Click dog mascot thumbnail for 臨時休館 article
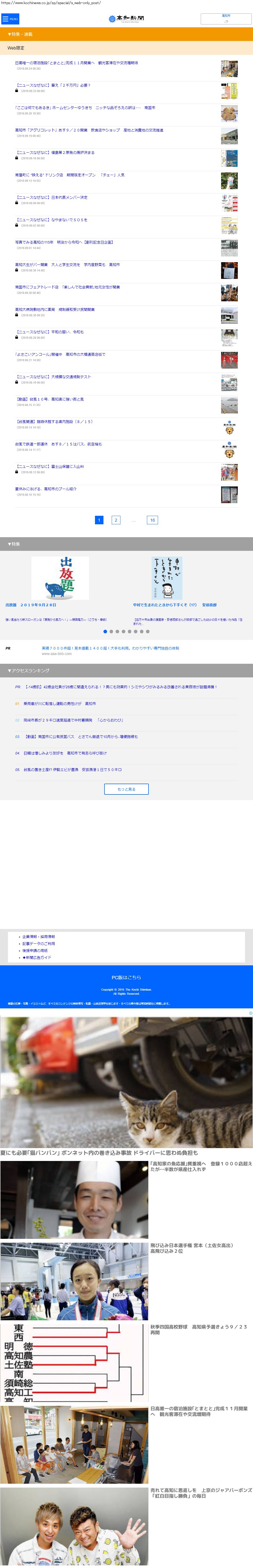 (229, 428)
